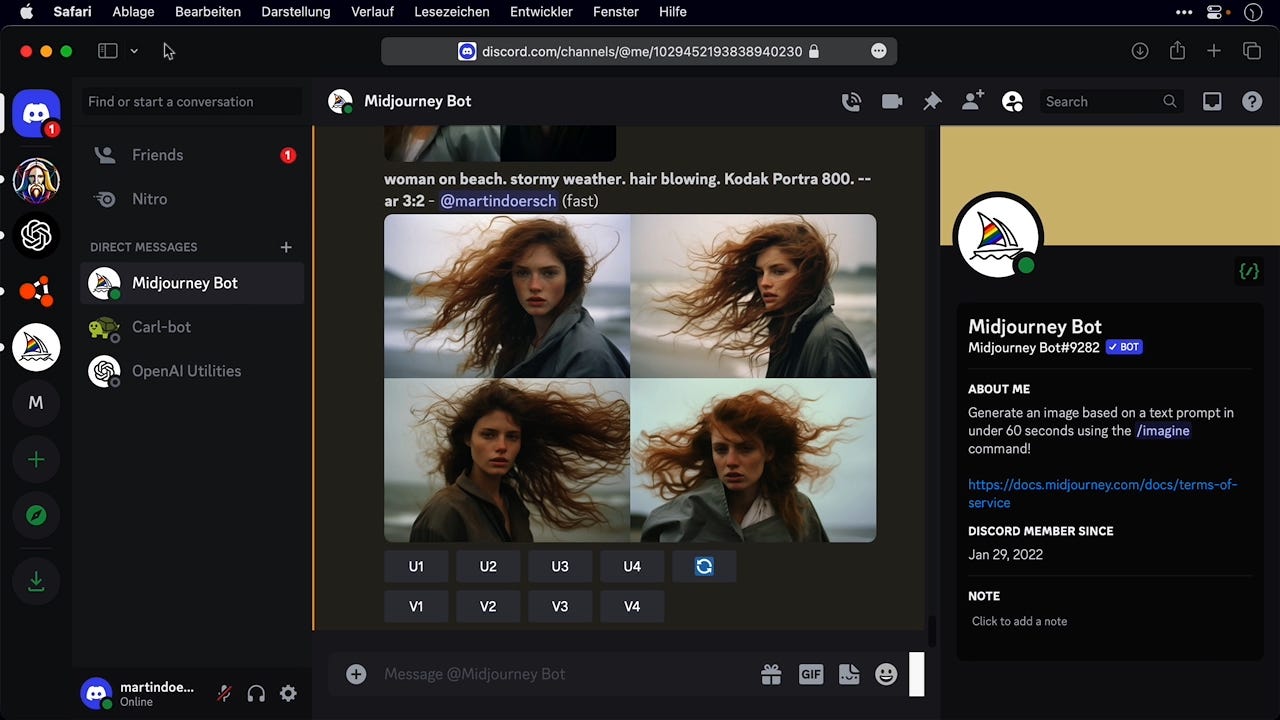Open the gift picker icon
The width and height of the screenshot is (1280, 720).
[x=770, y=674]
